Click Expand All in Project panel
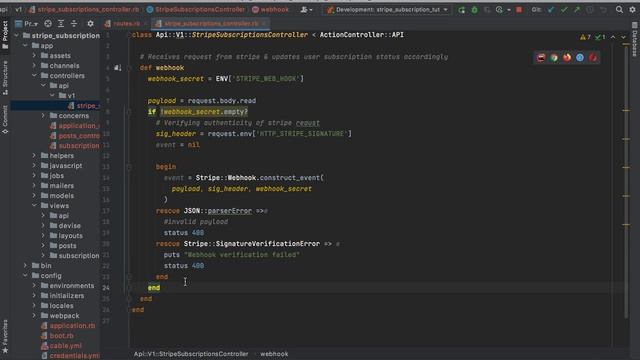Screen dimensions: 640x360 coord(61,24)
